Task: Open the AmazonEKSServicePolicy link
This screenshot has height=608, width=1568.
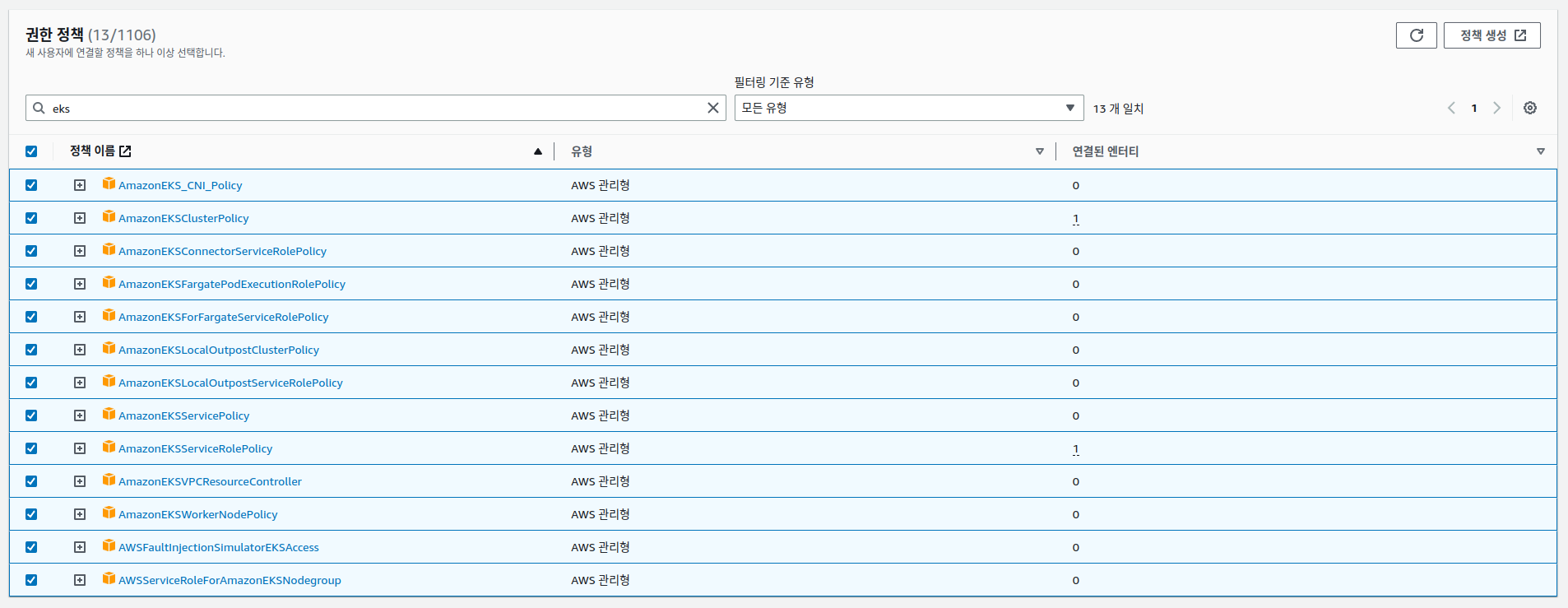Action: pos(183,415)
